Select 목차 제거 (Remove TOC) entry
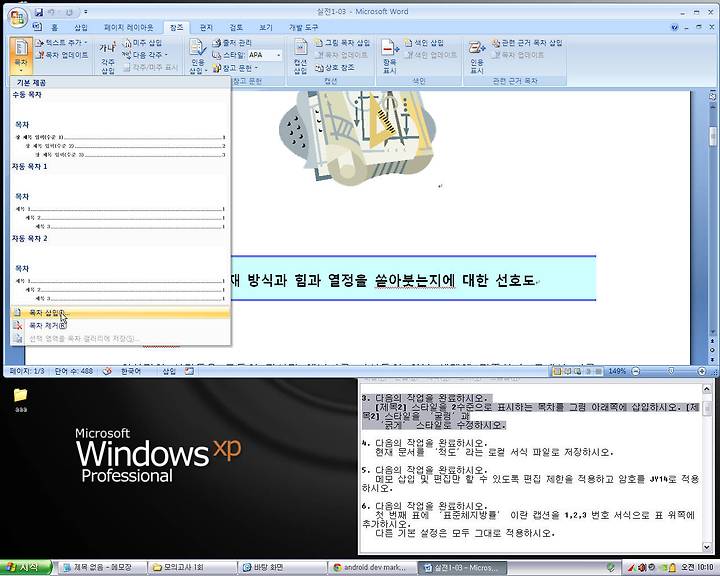The height and width of the screenshot is (576, 720). coord(120,326)
